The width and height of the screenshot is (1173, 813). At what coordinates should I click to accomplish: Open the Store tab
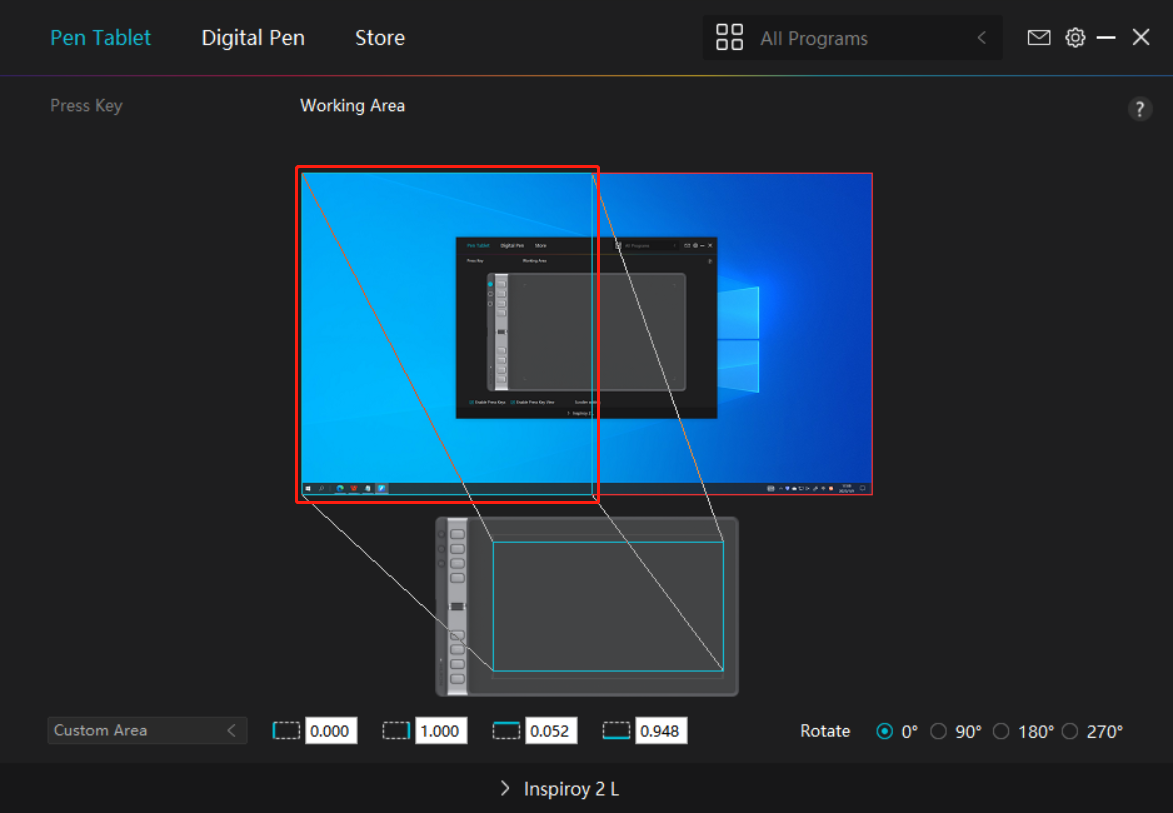click(379, 37)
